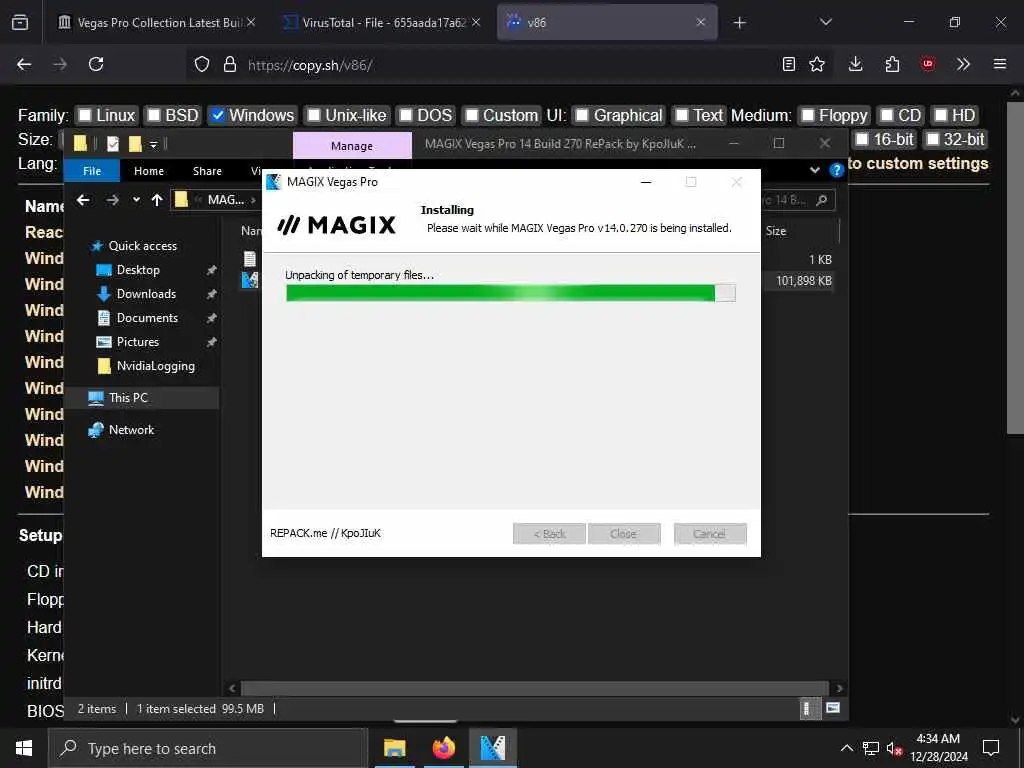
Task: Switch to Vegas Pro Collection browser tab
Action: pos(157,22)
